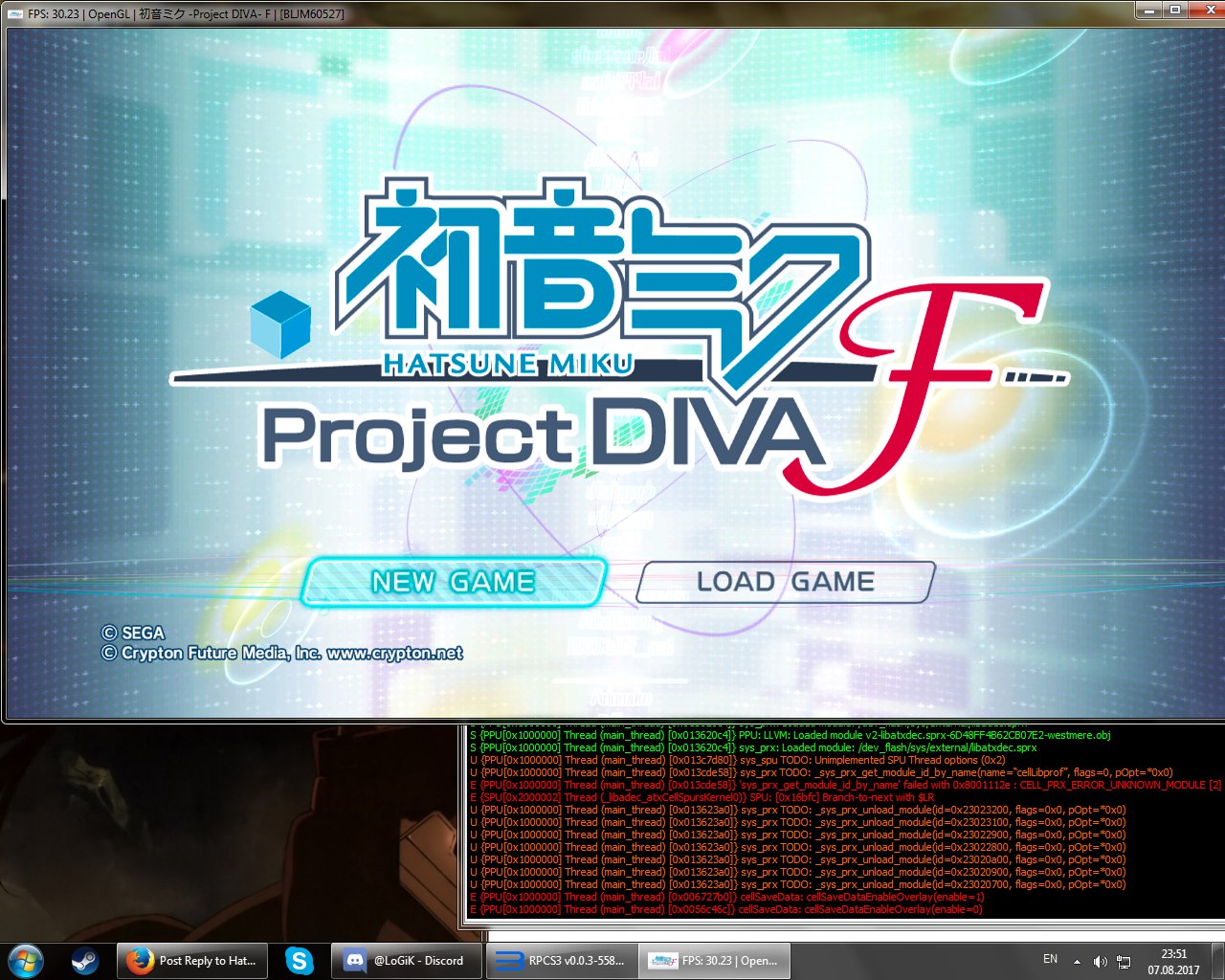Click the Show desktop strip on the taskbar
1225x980 pixels.
[1217, 961]
